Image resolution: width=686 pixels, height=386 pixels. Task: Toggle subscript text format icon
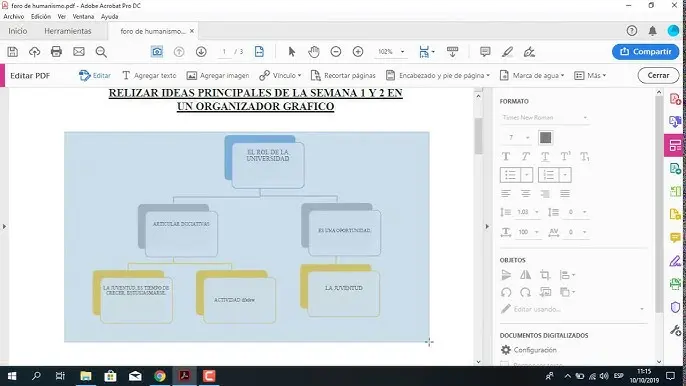click(584, 156)
